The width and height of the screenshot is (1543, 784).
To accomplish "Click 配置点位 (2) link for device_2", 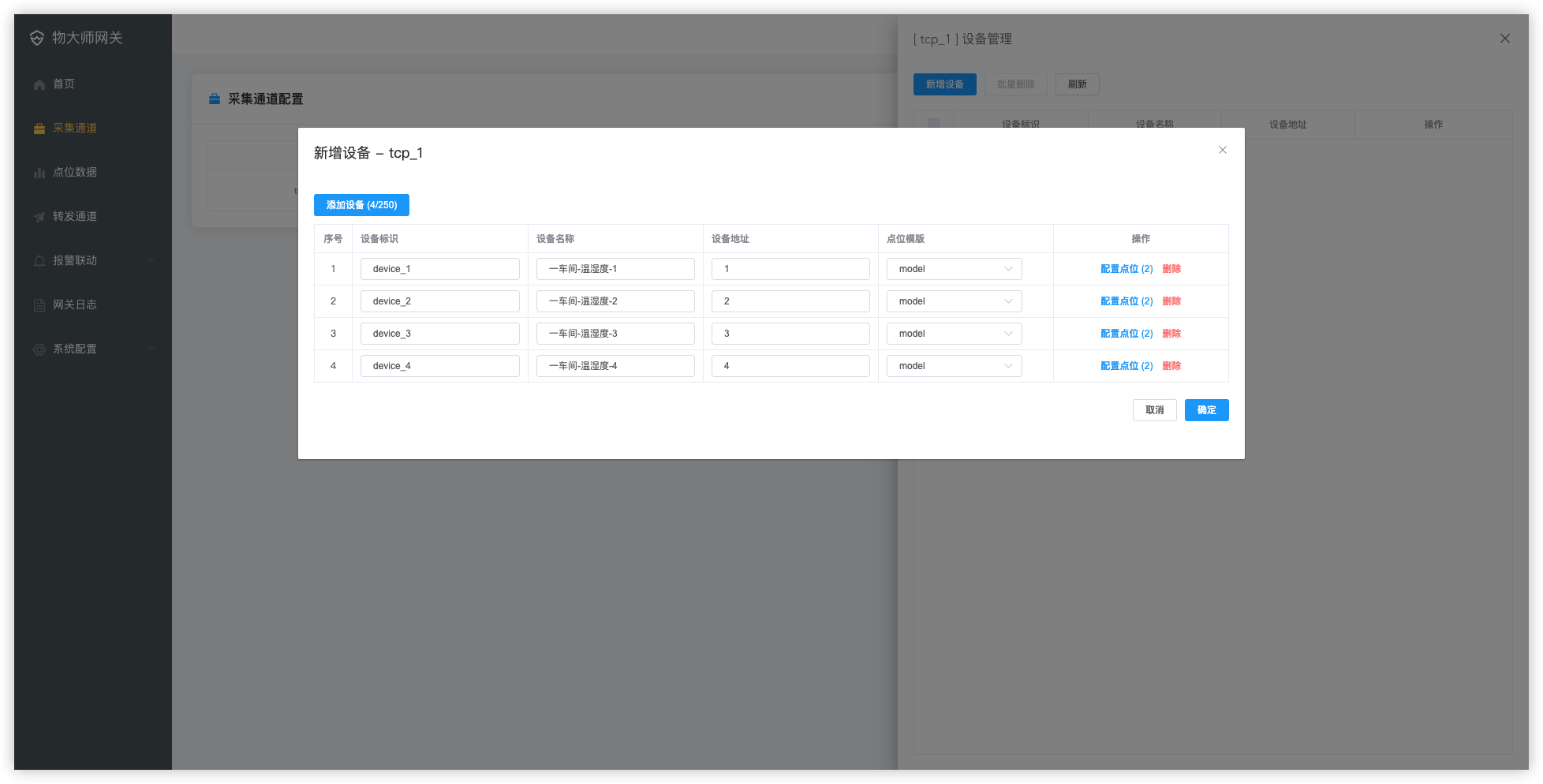I will [x=1126, y=301].
